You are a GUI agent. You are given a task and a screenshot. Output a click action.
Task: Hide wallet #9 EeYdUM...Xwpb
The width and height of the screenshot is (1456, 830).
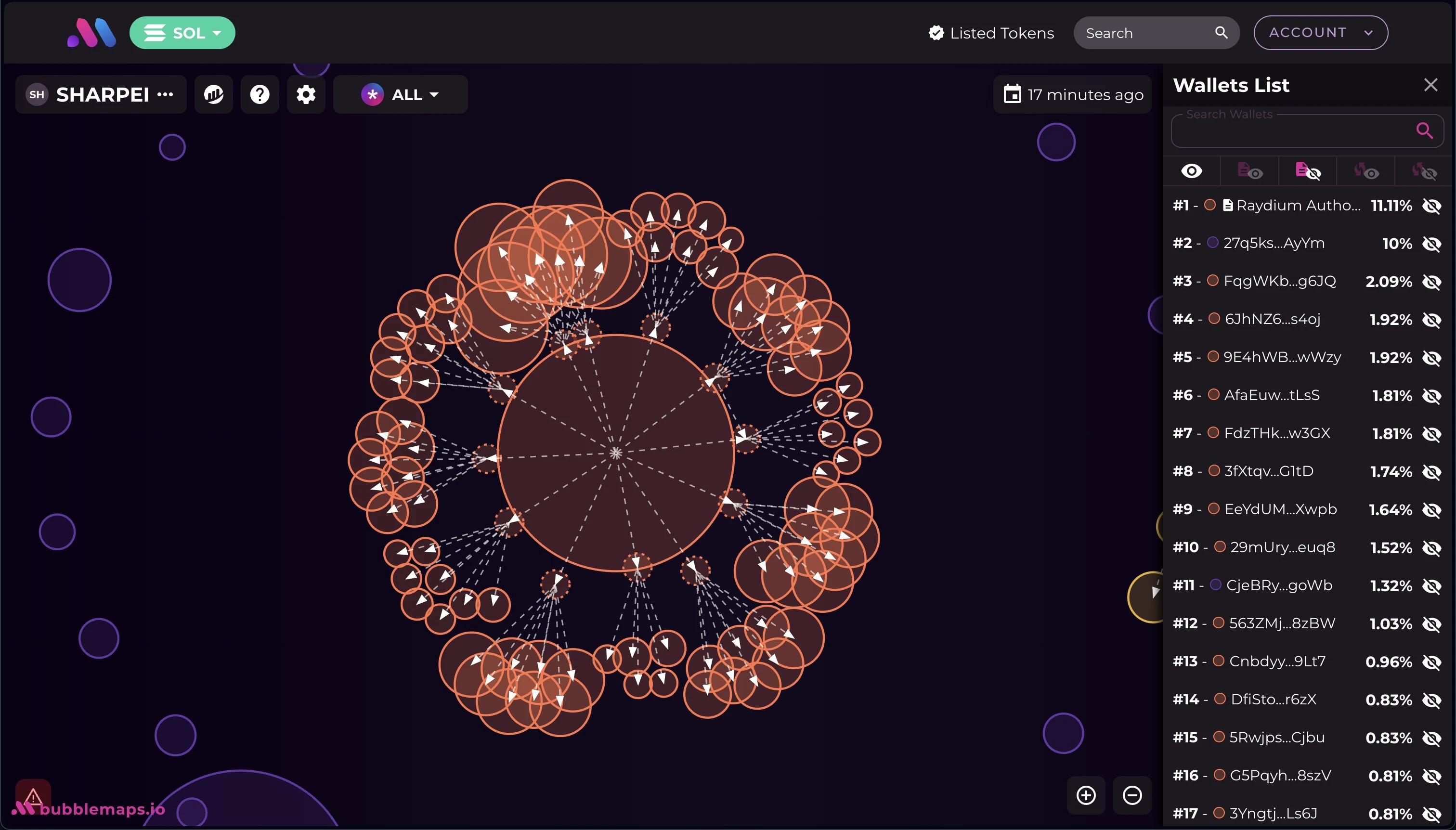[x=1432, y=509]
